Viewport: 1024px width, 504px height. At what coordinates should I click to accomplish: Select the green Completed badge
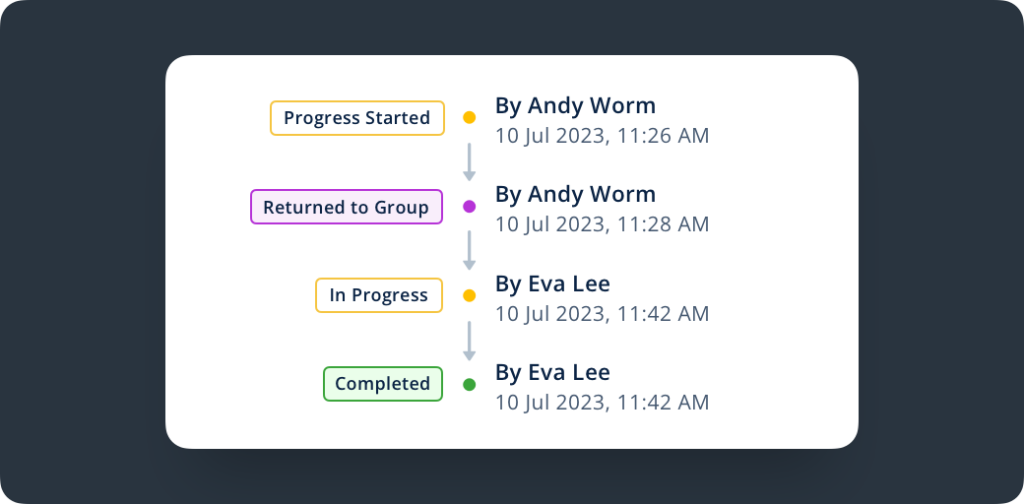[382, 384]
